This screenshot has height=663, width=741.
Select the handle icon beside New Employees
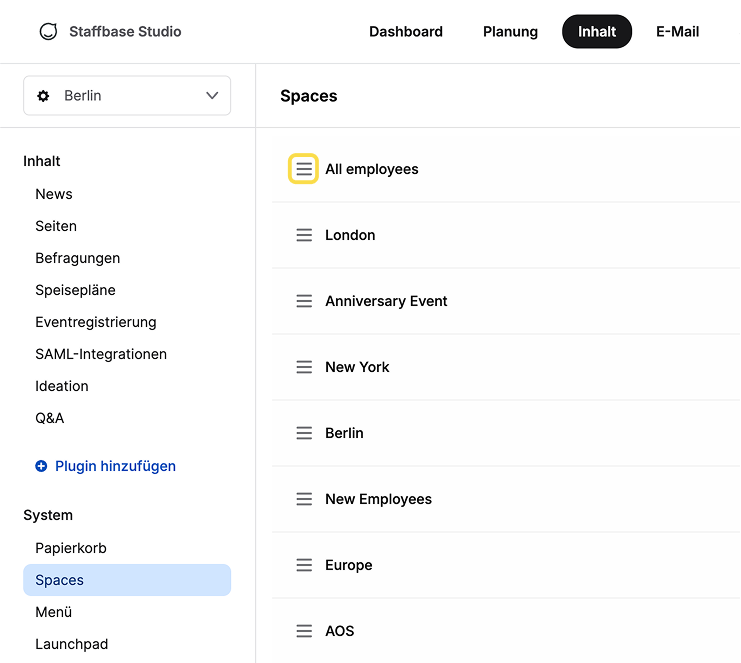click(304, 500)
